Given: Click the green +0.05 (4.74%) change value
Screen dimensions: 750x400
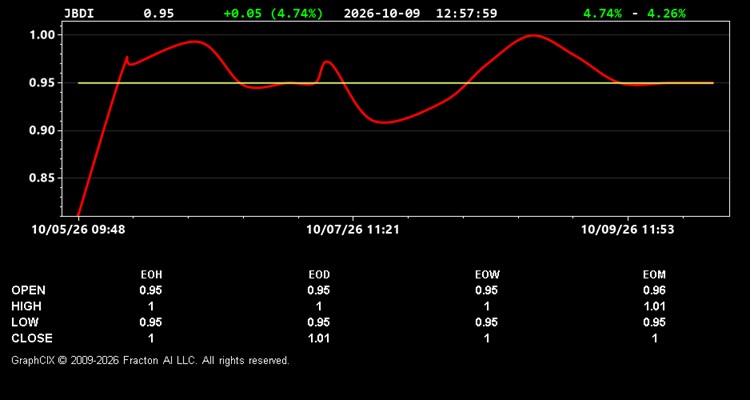Looking at the screenshot, I should 273,13.
